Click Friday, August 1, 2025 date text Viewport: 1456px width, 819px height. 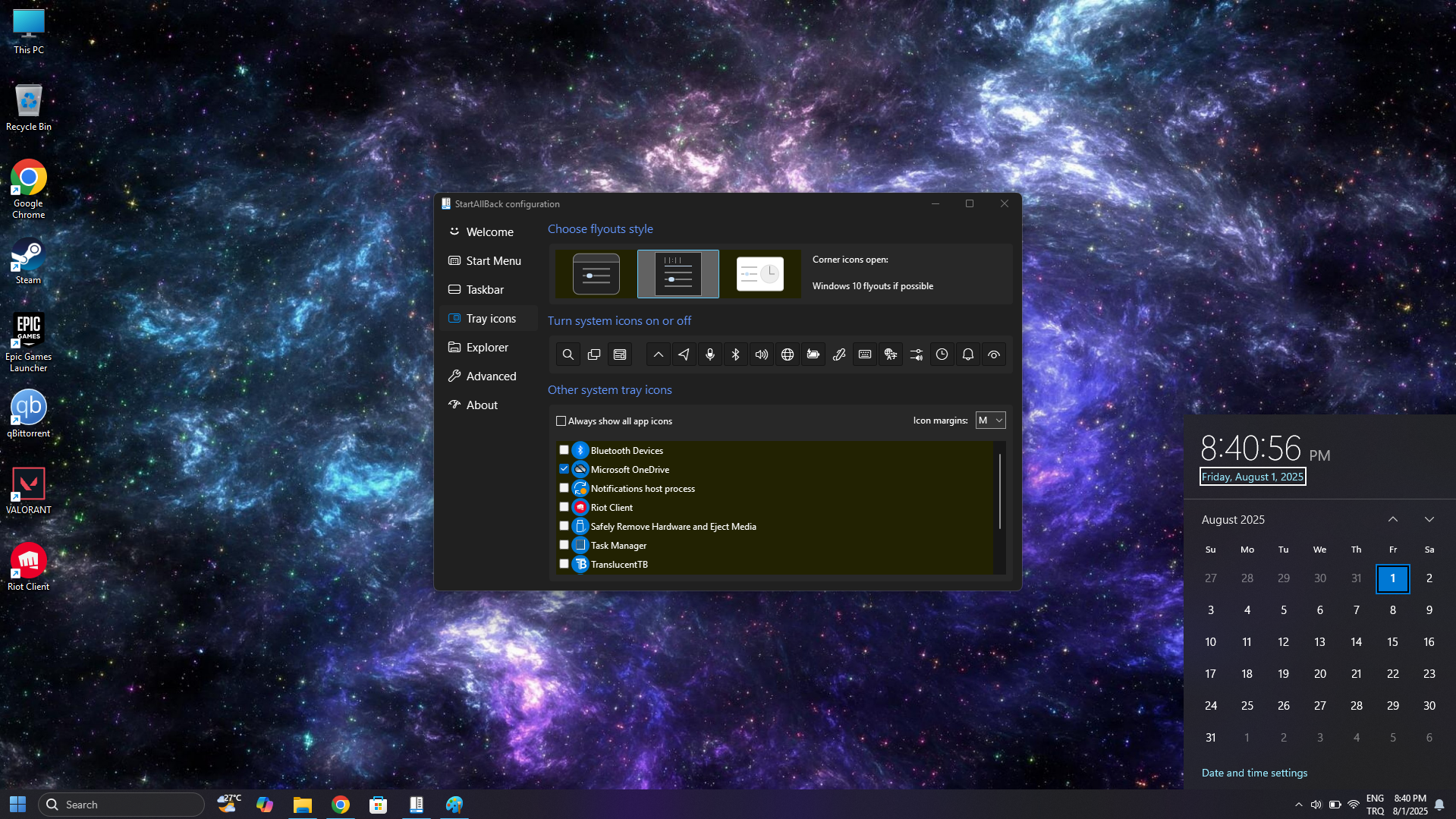[x=1253, y=477]
